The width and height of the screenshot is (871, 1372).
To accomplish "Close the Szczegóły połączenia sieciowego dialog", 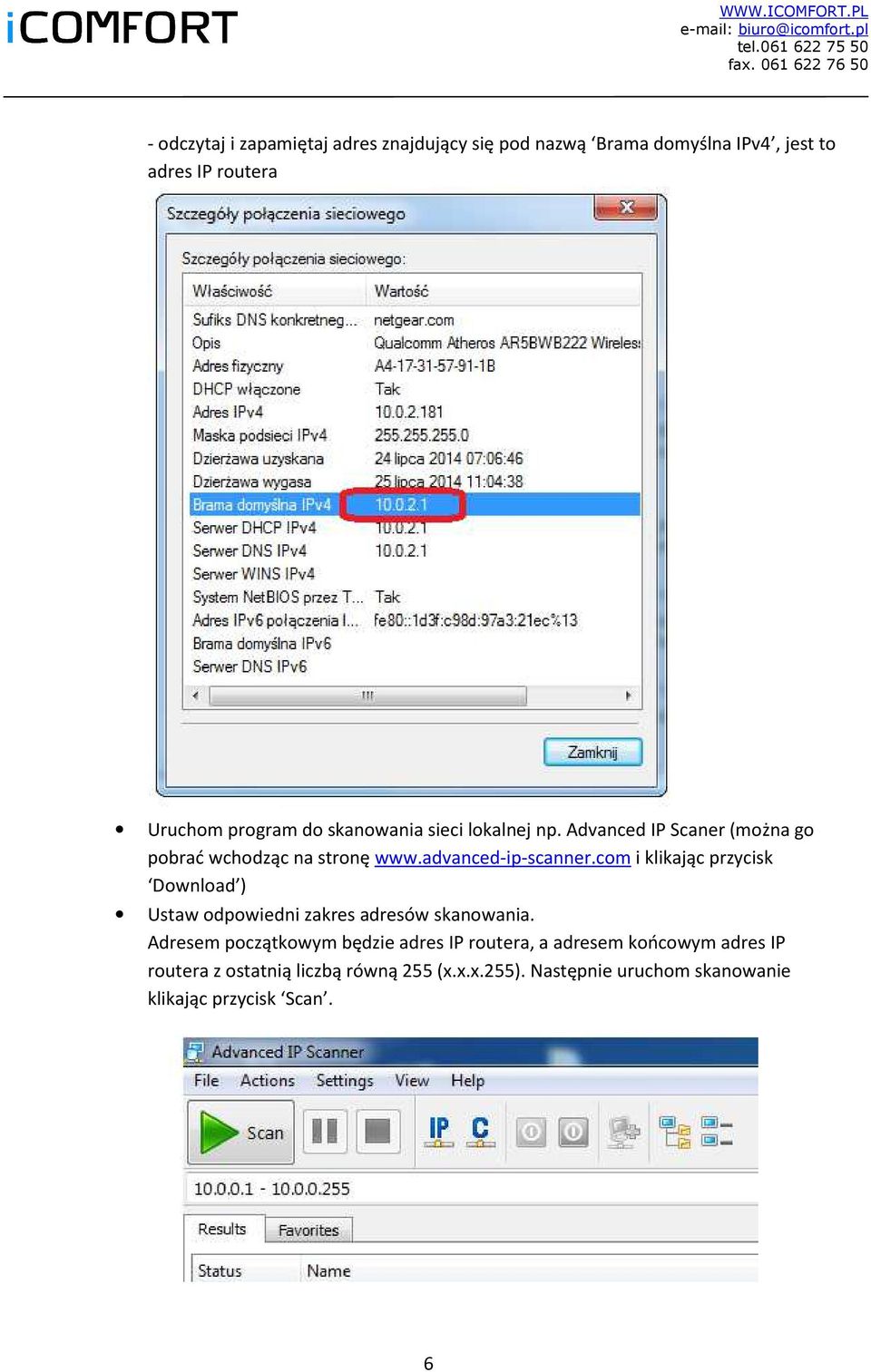I will (x=626, y=208).
